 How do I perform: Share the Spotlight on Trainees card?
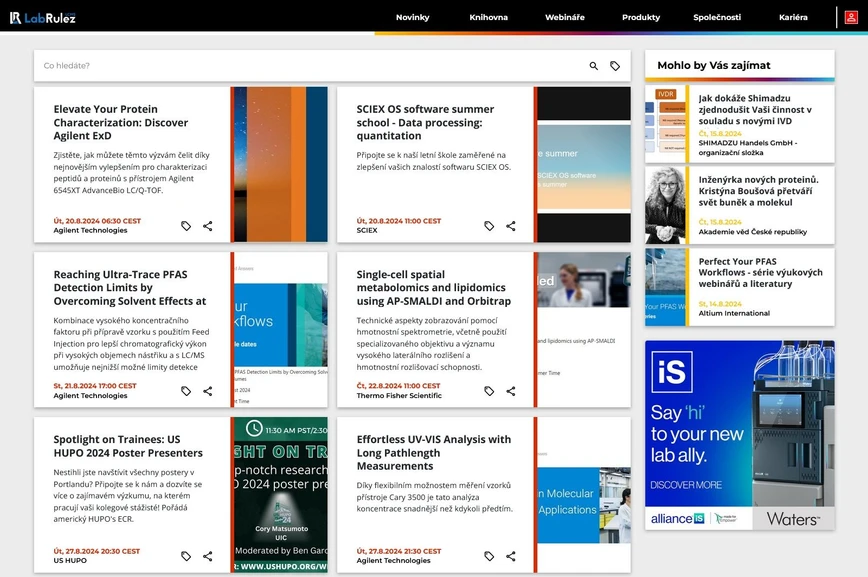pos(208,556)
